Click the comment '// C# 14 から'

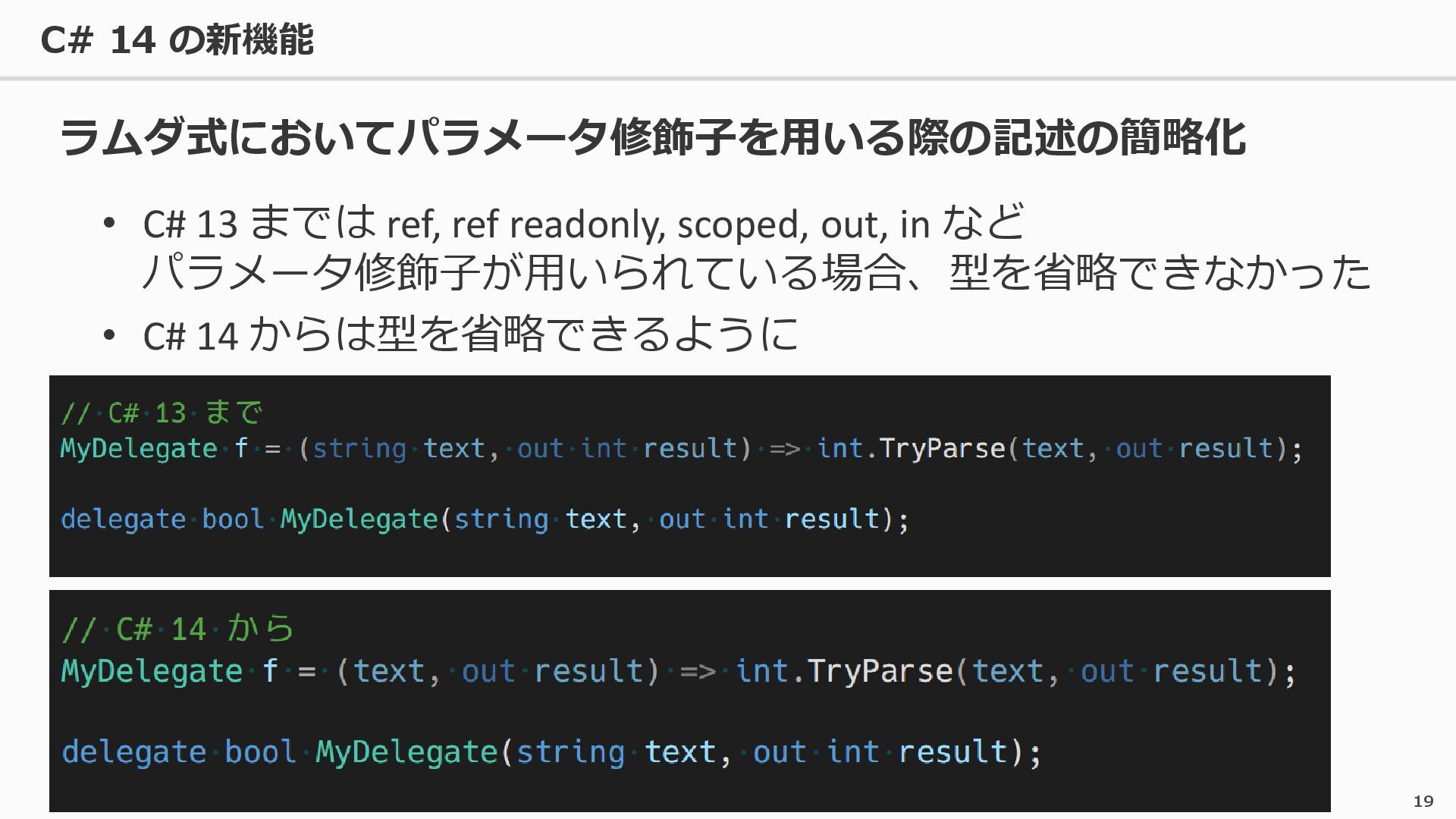[x=177, y=629]
